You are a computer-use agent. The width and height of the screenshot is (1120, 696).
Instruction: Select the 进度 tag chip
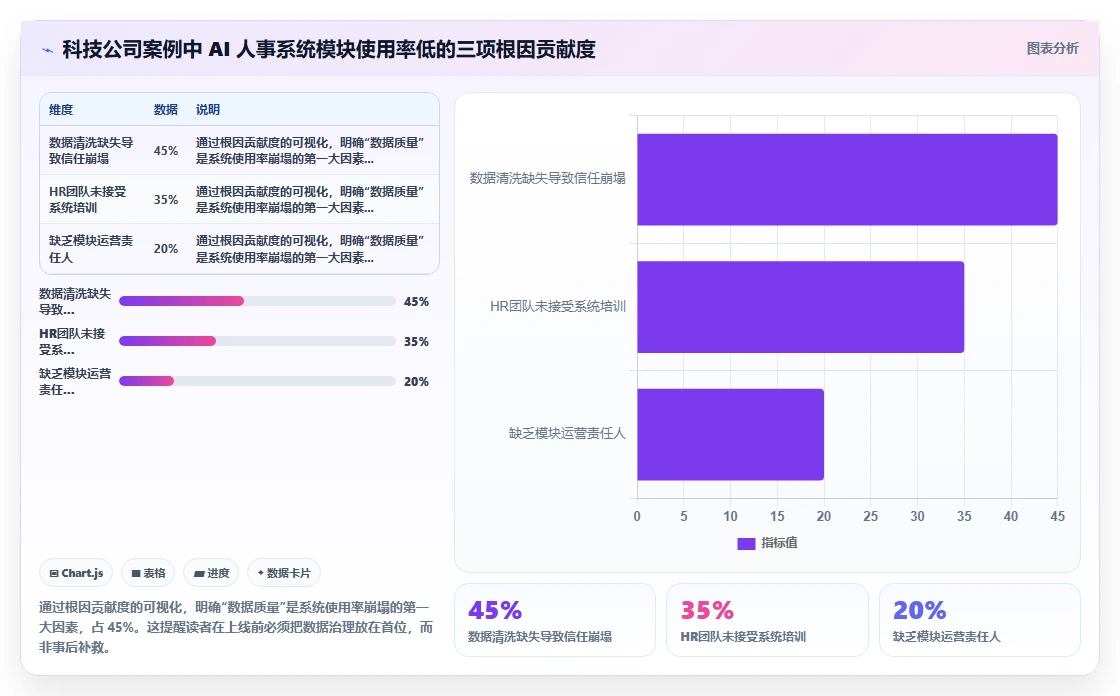click(211, 573)
